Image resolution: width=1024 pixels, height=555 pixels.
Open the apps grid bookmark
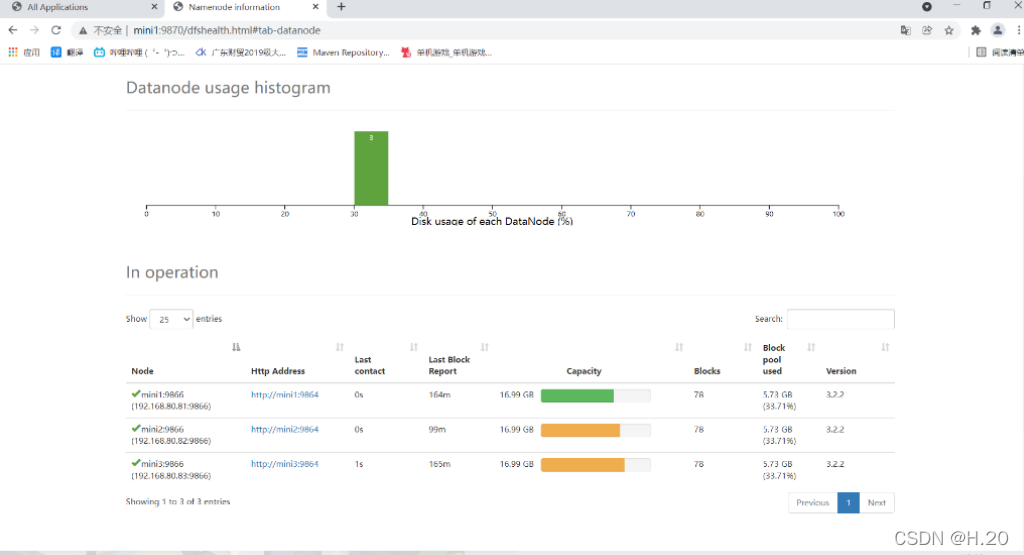tap(24, 52)
